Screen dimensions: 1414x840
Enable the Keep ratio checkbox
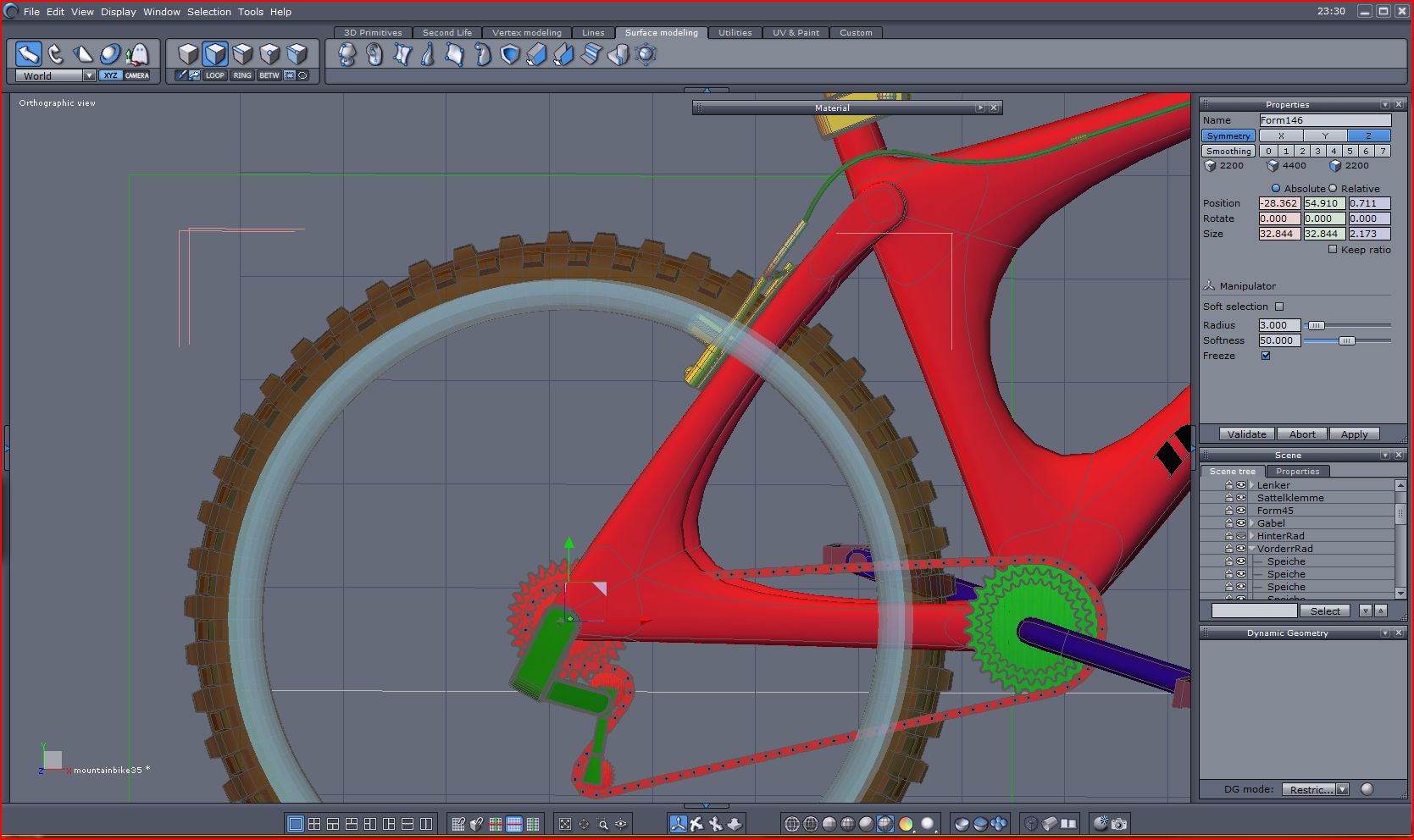[x=1333, y=249]
